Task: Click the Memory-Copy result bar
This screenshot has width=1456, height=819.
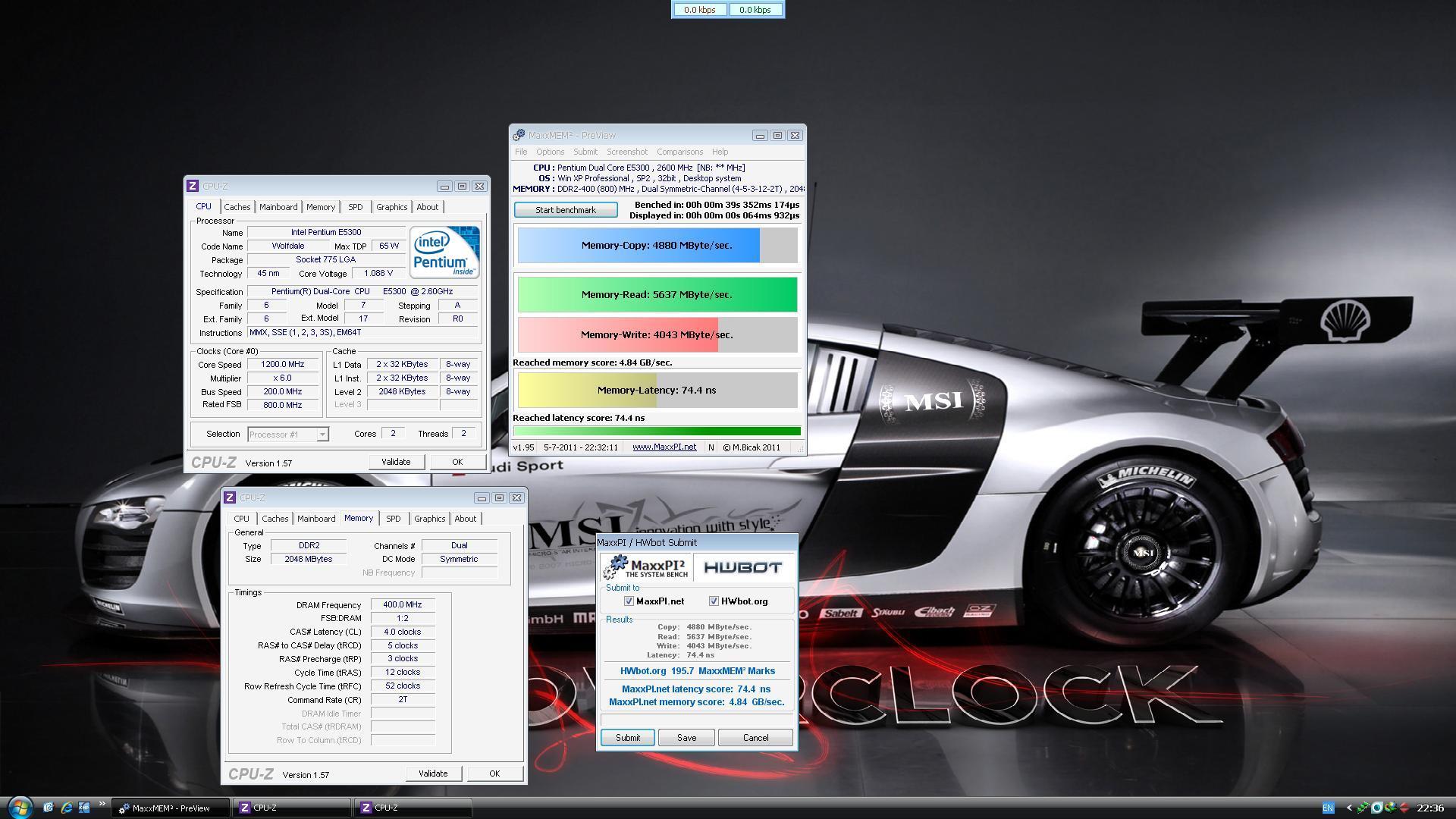Action: (657, 246)
